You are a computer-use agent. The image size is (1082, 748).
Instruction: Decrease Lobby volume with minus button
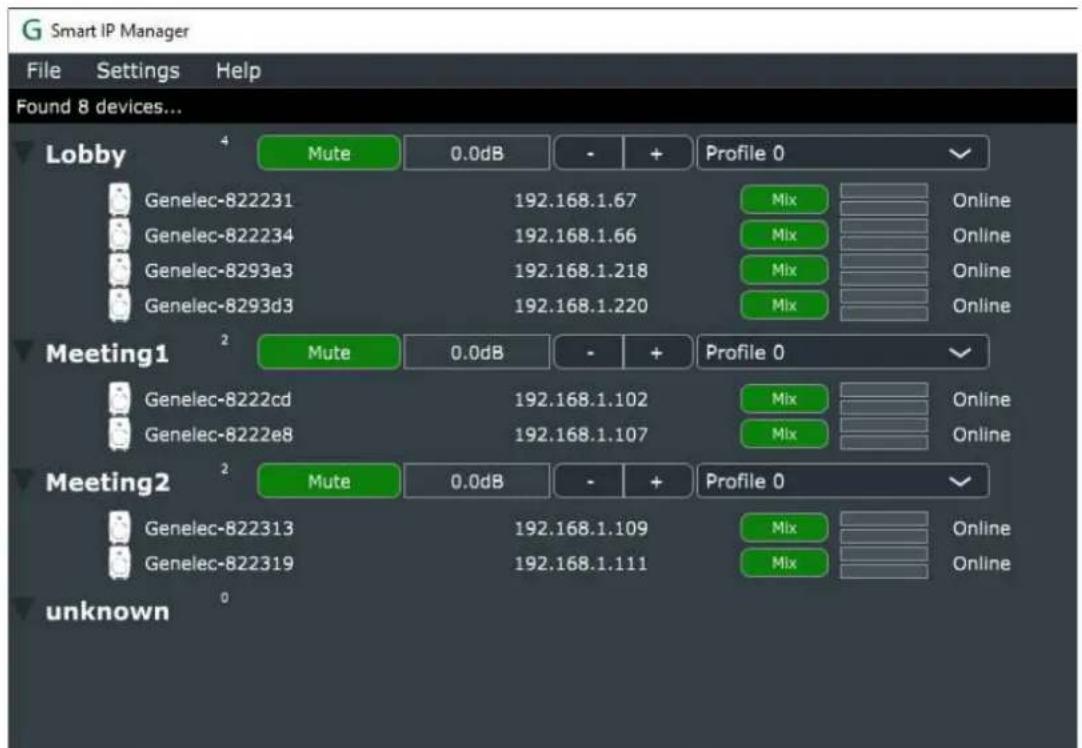click(589, 153)
